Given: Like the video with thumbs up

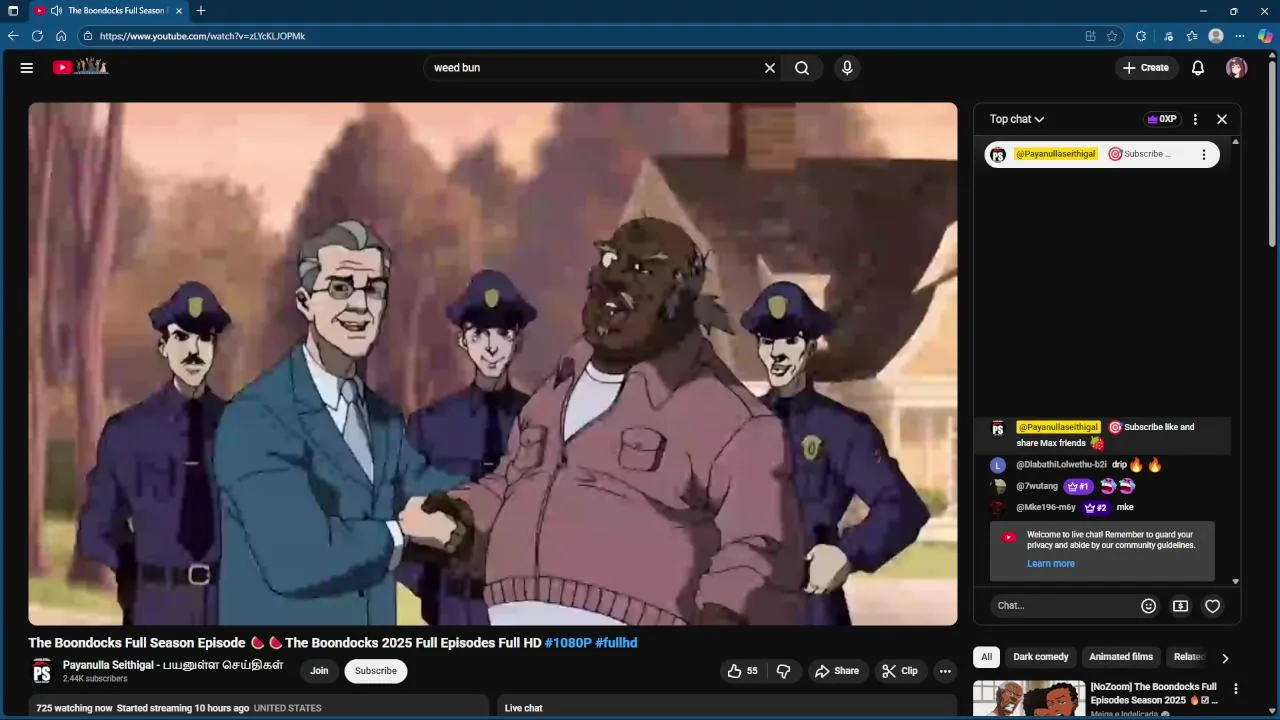Looking at the screenshot, I should pyautogui.click(x=745, y=671).
